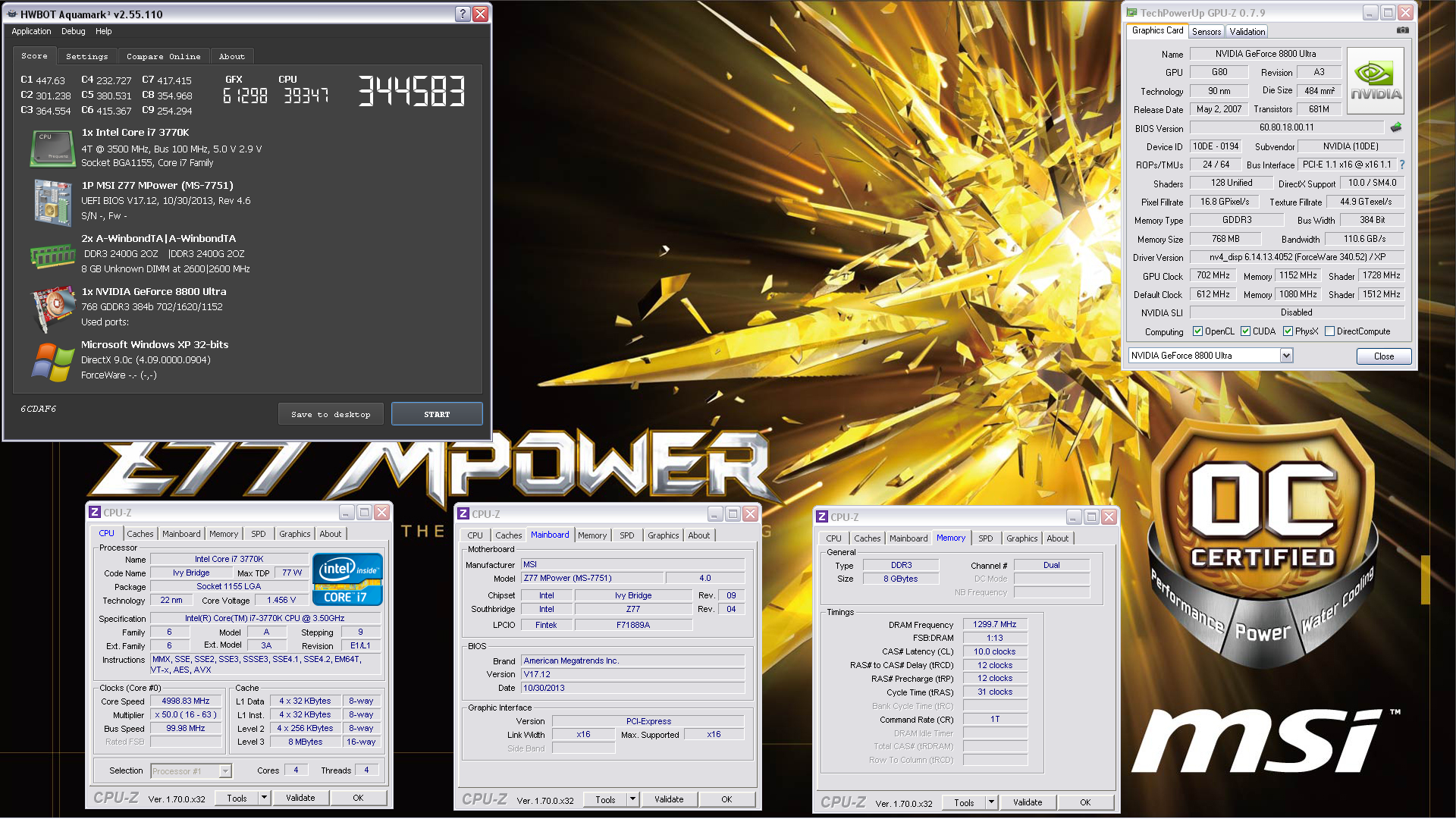
Task: Open the Help menu in Aquamark
Action: [x=104, y=32]
